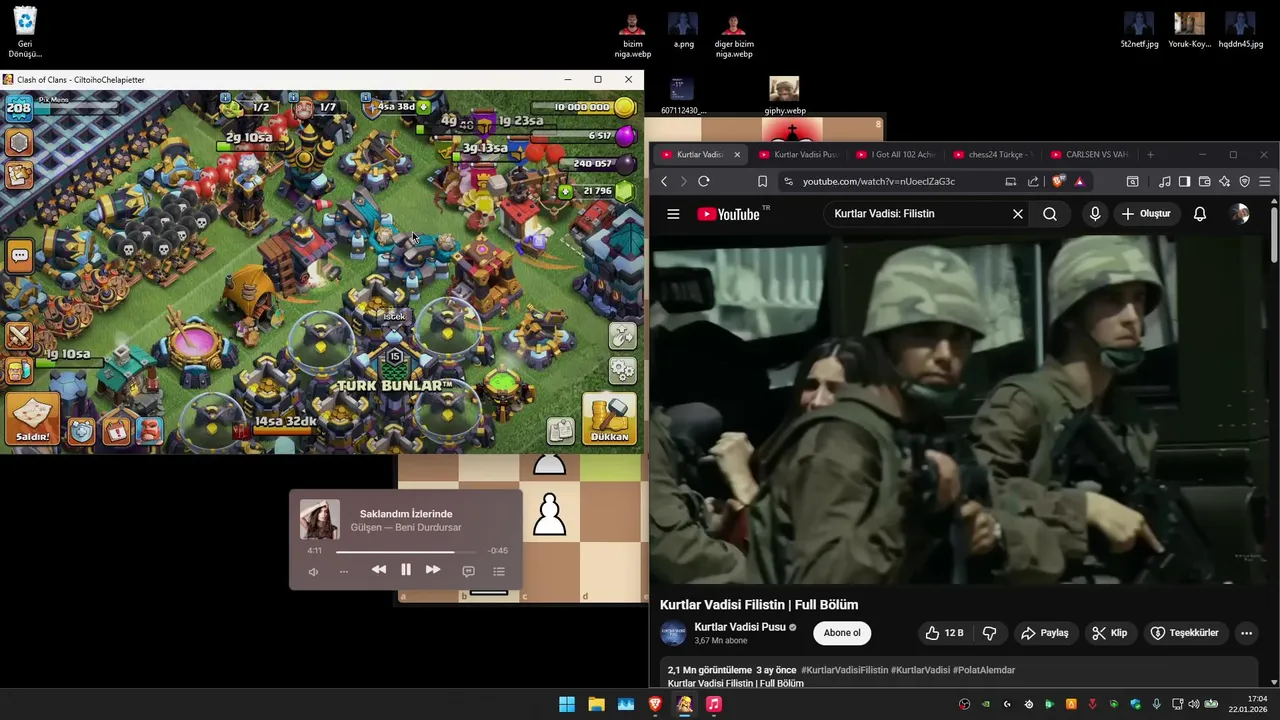Skip to the next track in the media player

[x=433, y=570]
